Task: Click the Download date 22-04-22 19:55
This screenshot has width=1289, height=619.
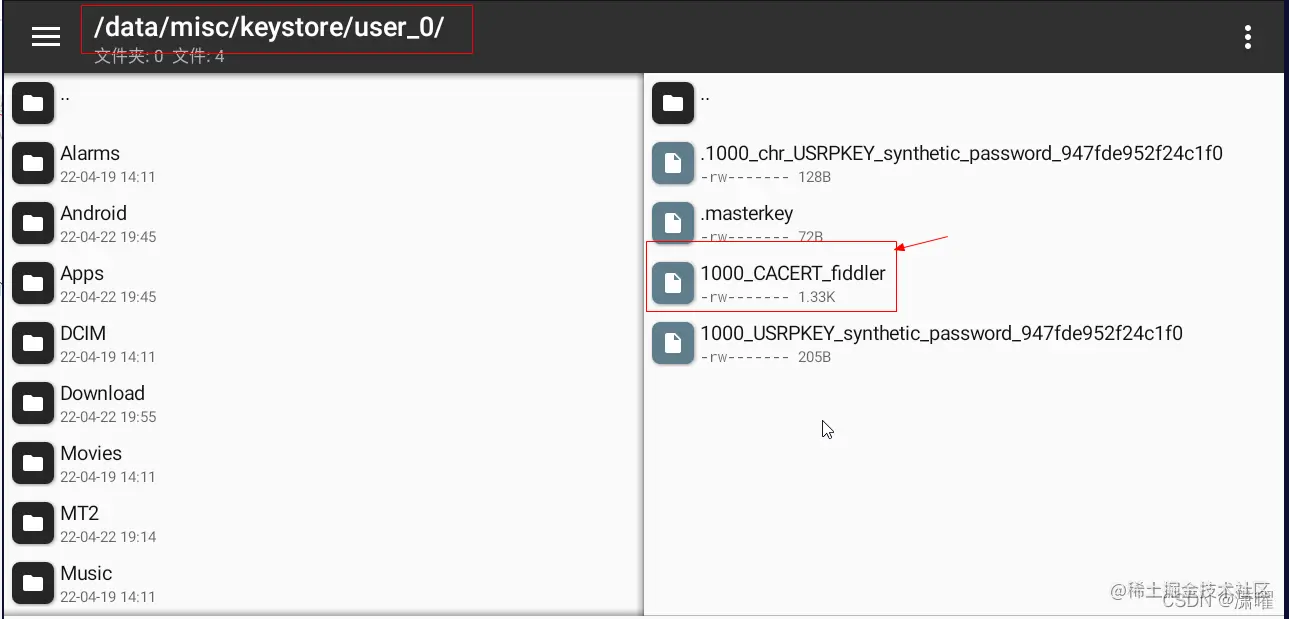Action: point(108,417)
